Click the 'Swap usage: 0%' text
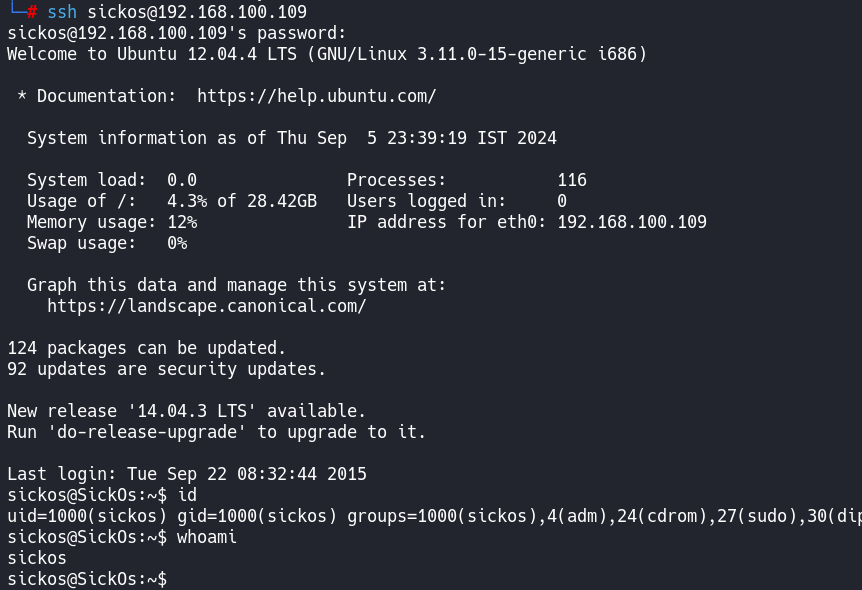 [x=107, y=243]
